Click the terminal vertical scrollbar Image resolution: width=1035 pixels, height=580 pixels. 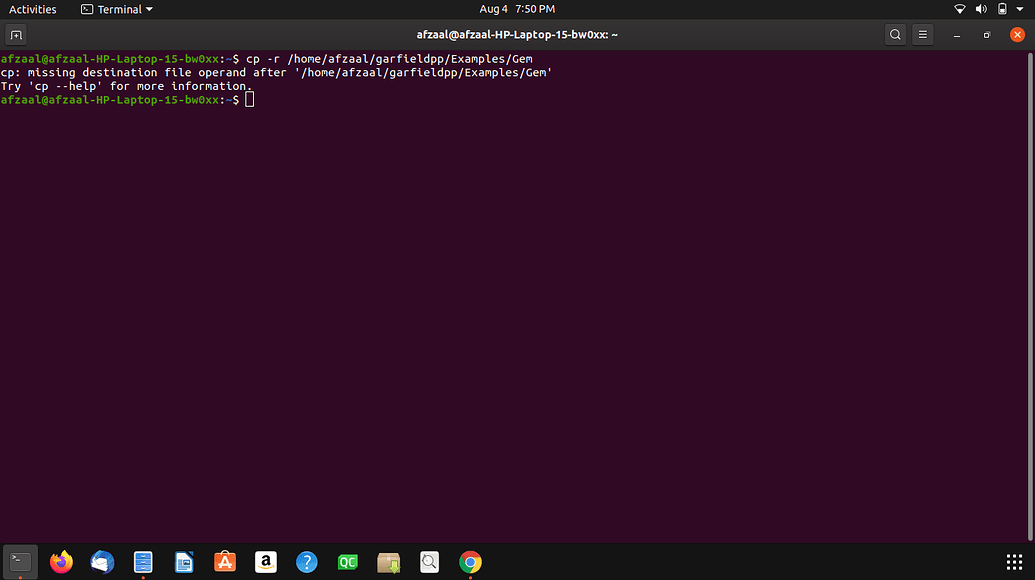point(1030,297)
